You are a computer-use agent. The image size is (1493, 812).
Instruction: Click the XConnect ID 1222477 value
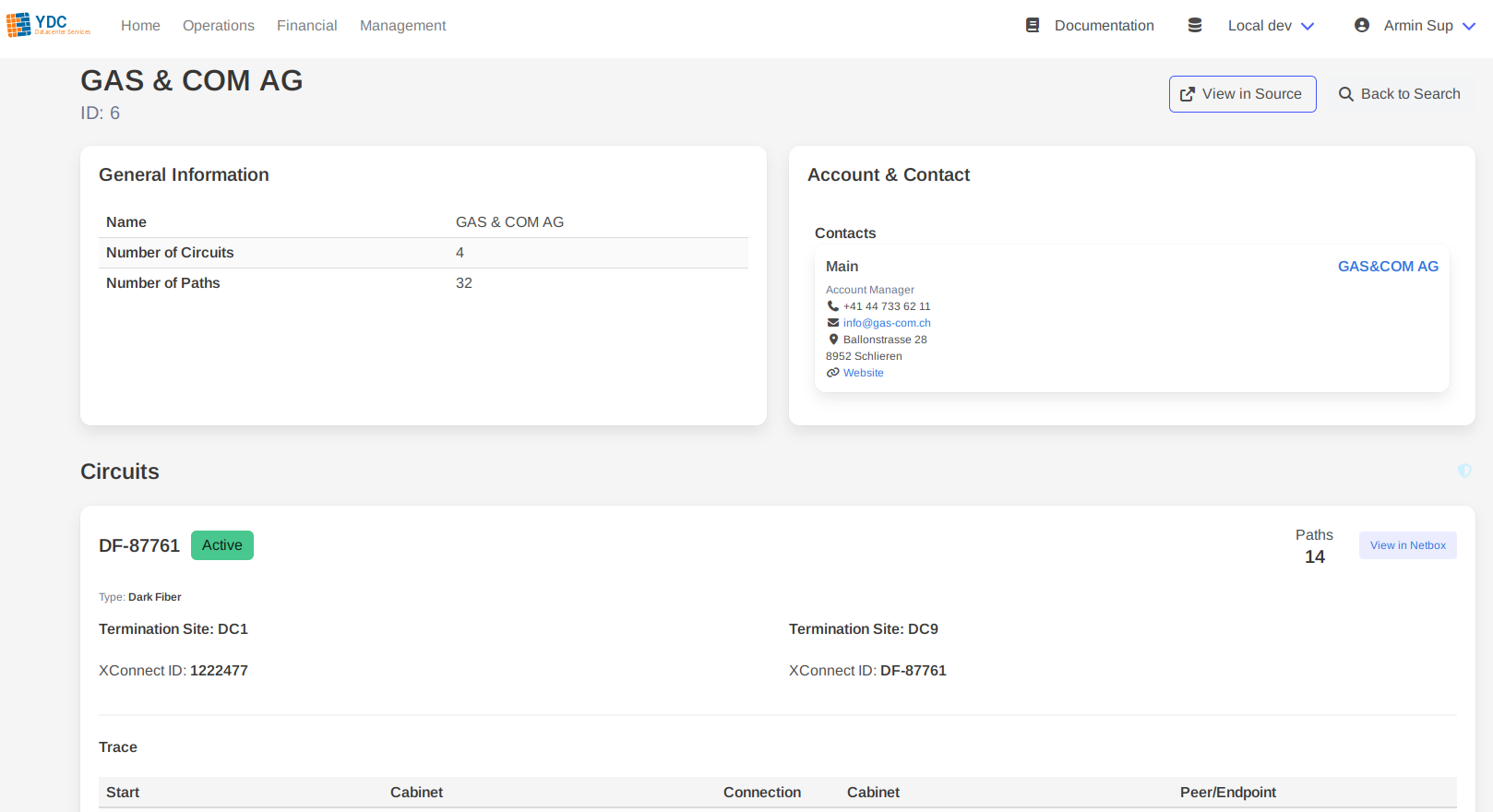point(219,671)
